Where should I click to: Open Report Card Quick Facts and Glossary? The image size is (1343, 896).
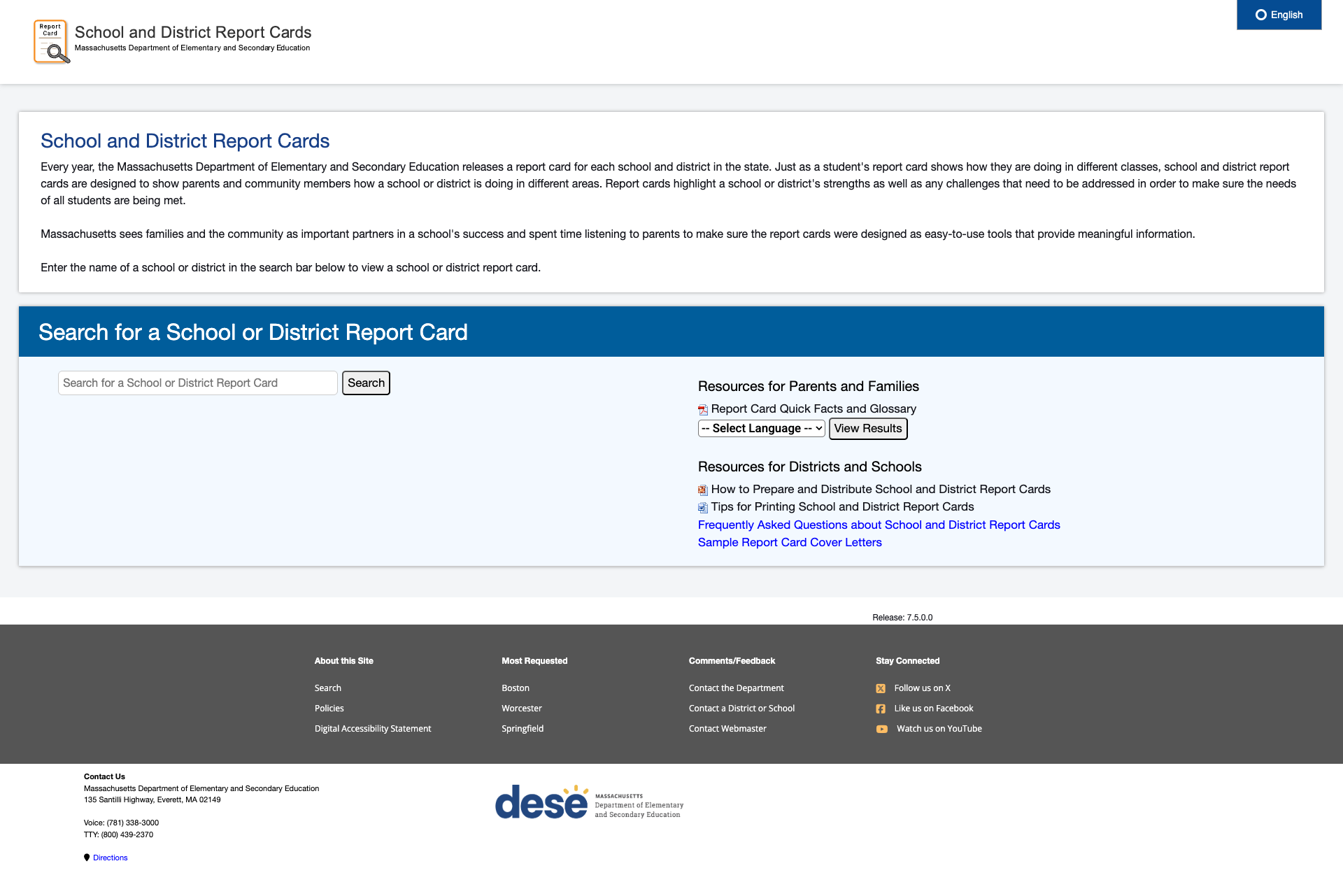pyautogui.click(x=813, y=409)
